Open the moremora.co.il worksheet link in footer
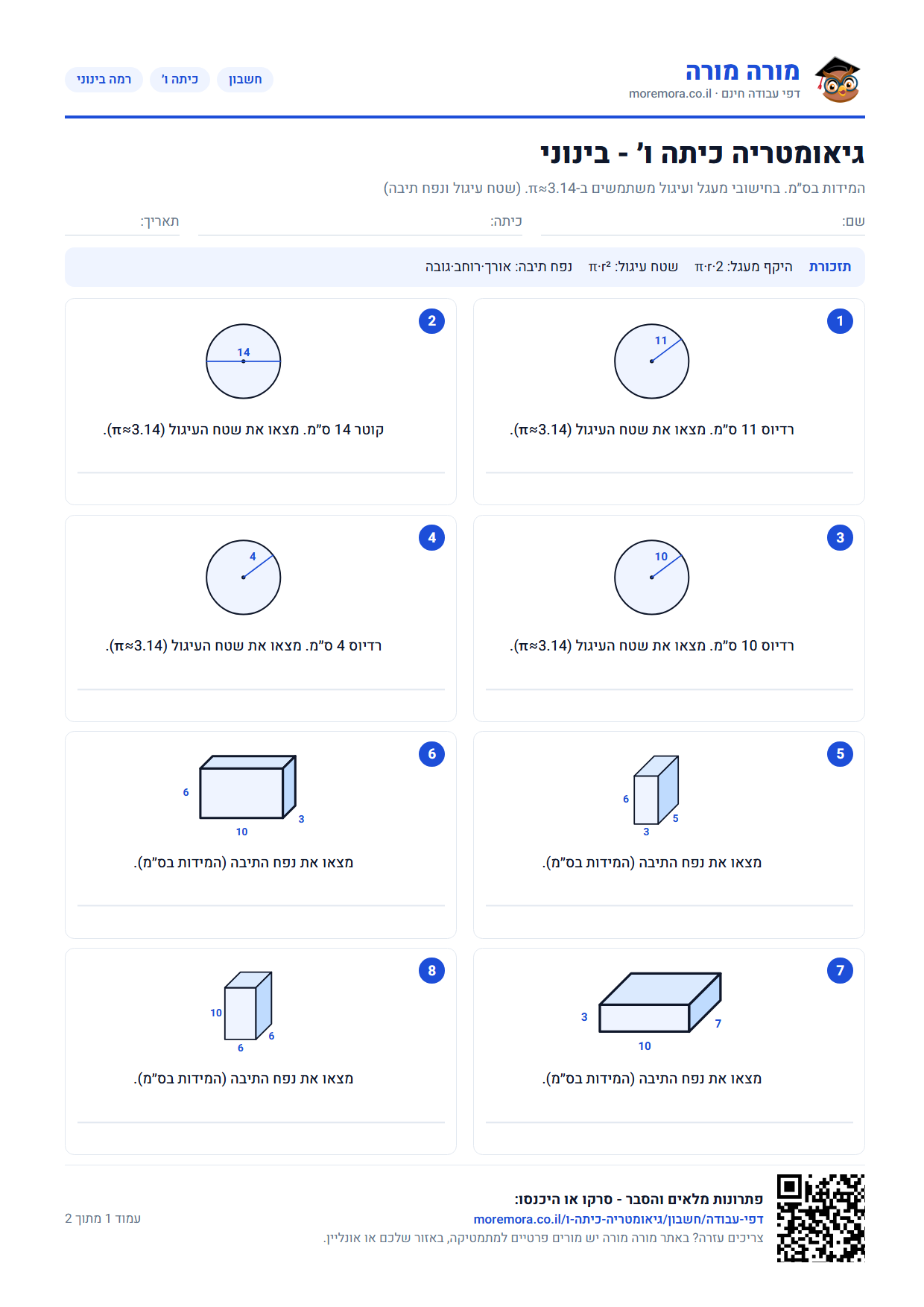This screenshot has width=924, height=1307. point(618,1219)
